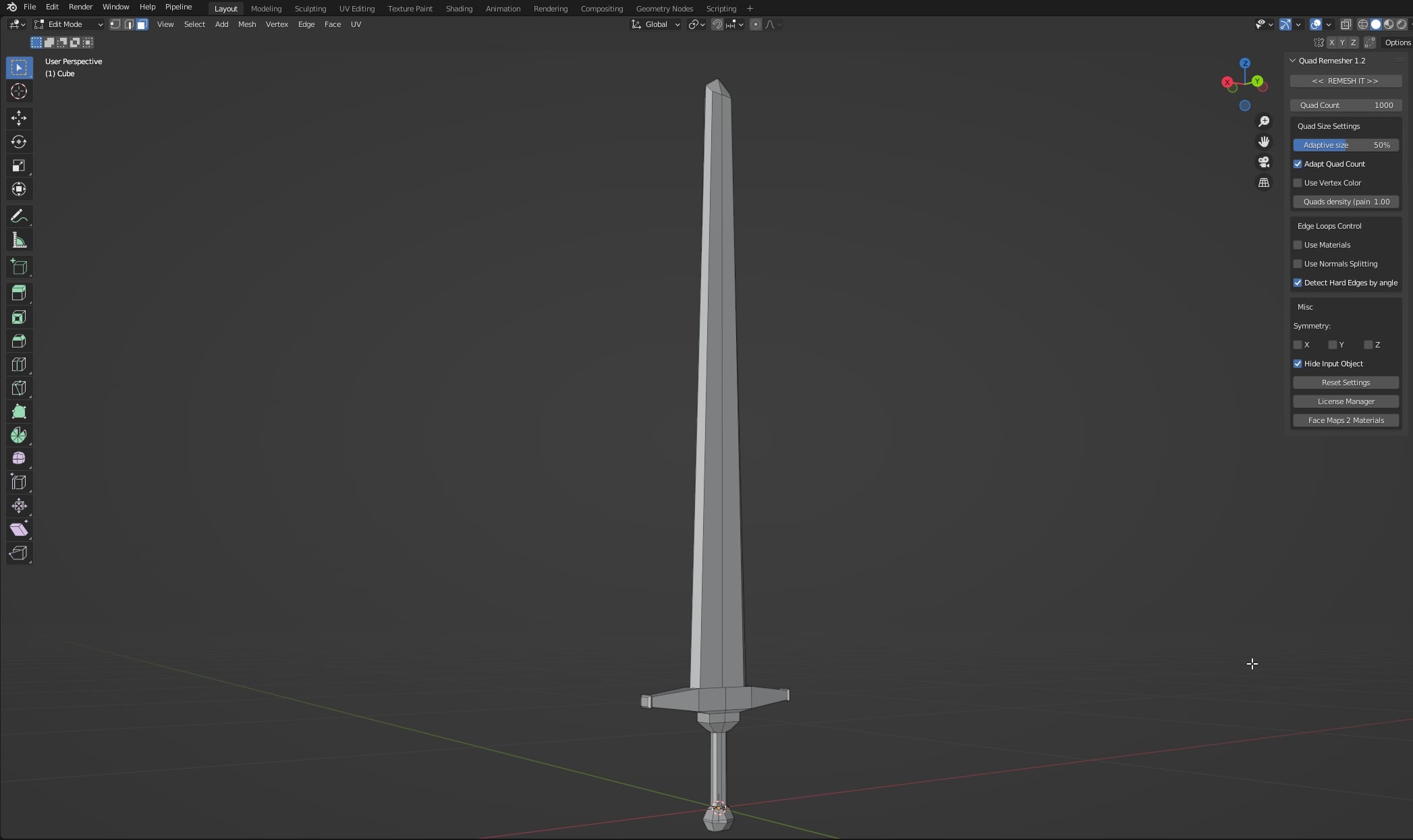The width and height of the screenshot is (1413, 840).
Task: Uncheck Hide Input Object
Action: click(1298, 364)
